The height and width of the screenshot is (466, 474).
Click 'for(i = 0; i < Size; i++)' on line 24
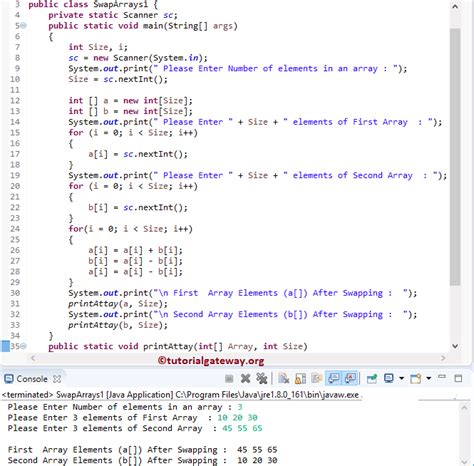(x=130, y=229)
